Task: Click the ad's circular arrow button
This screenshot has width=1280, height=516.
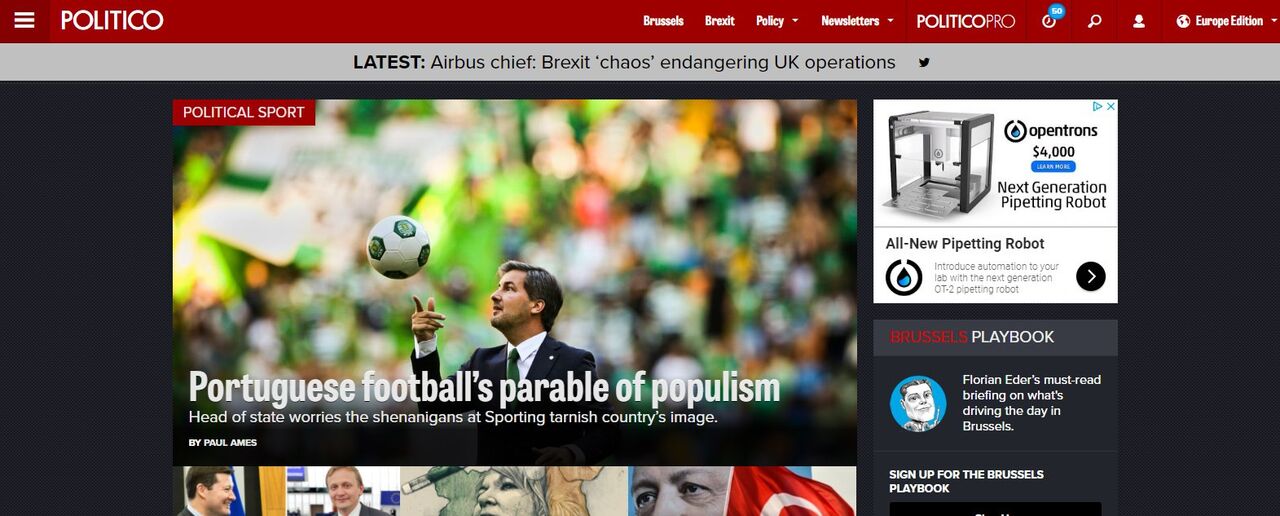Action: 1091,276
